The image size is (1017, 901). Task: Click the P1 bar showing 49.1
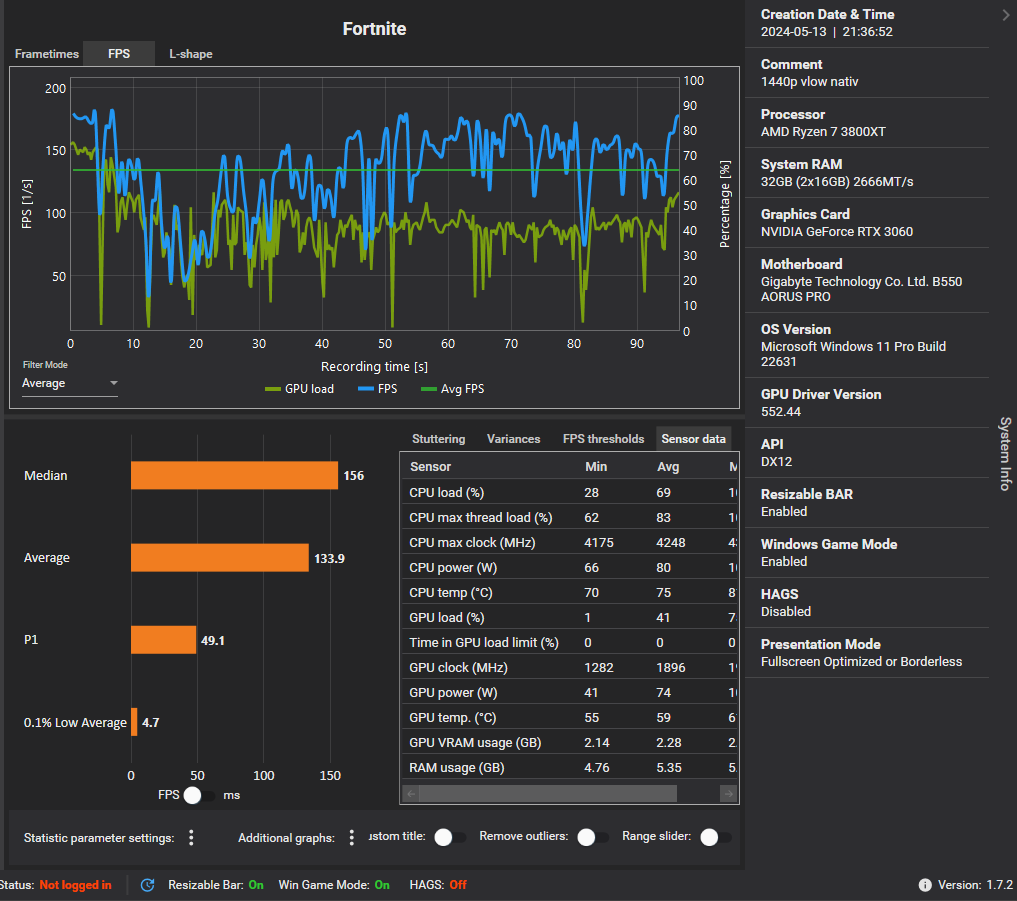[163, 640]
